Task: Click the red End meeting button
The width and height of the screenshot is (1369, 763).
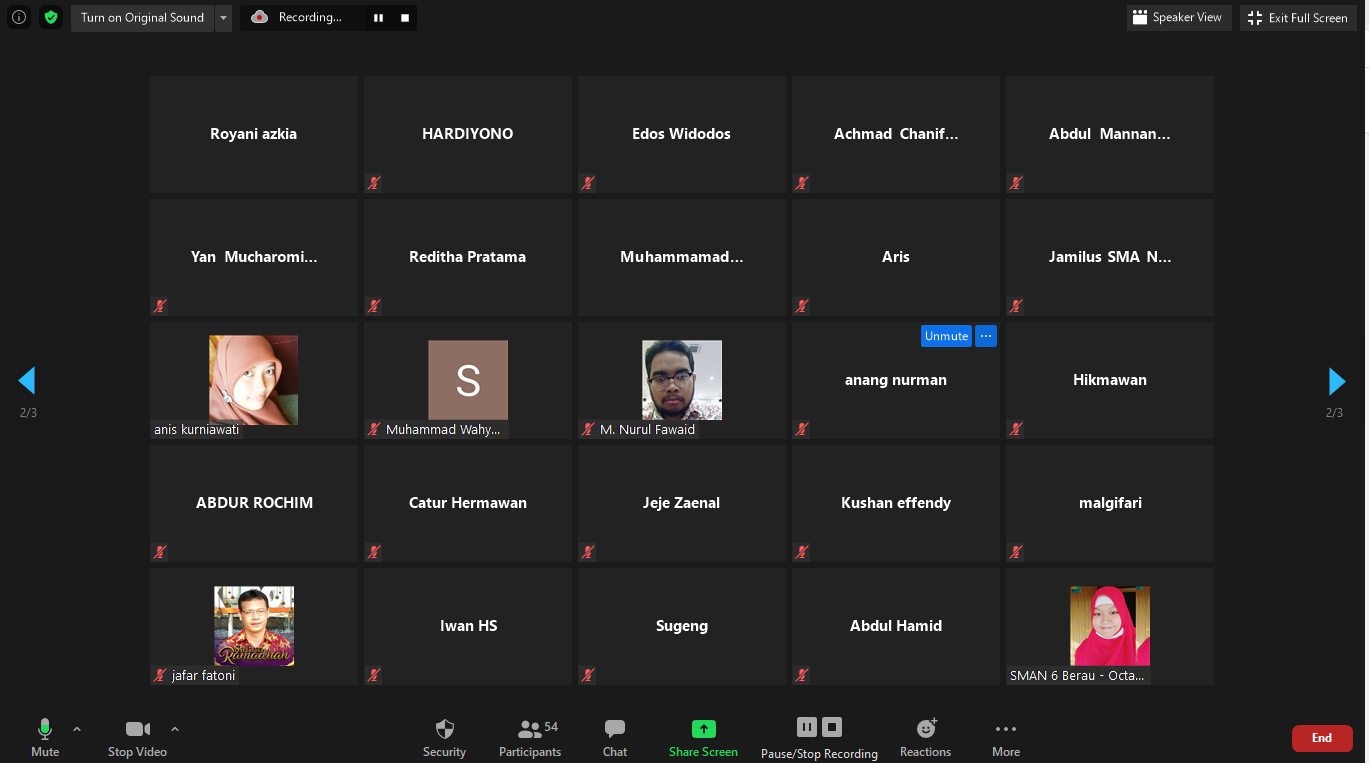Action: (x=1322, y=738)
